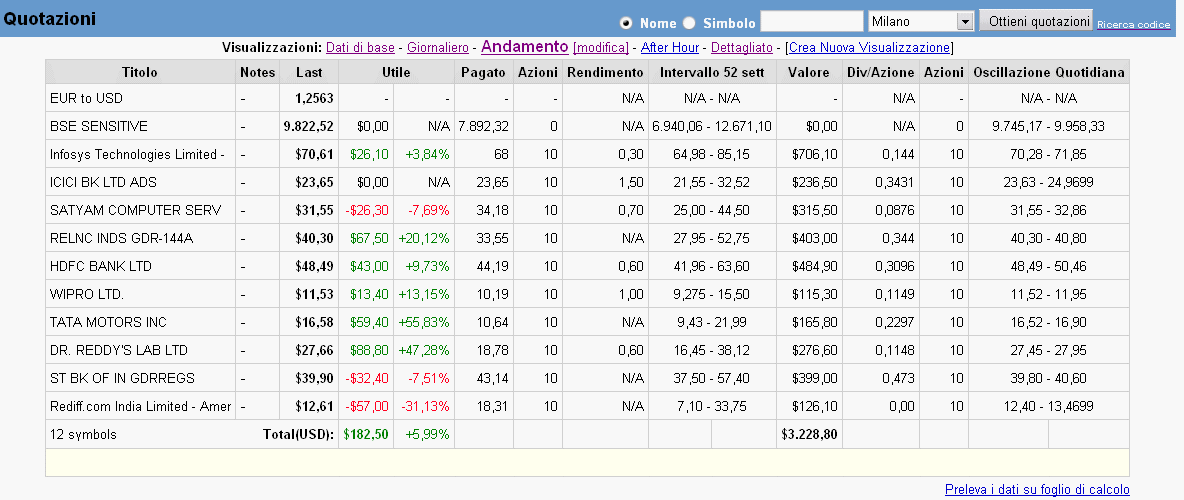Select Infosys Technologies Limited row title
1184x500 pixels.
pyautogui.click(x=137, y=154)
